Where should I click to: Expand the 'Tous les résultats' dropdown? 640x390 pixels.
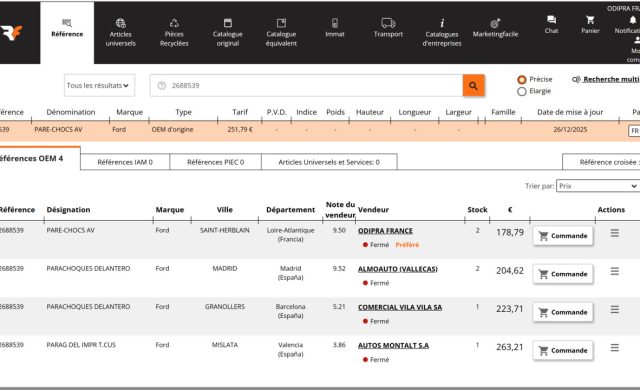99,85
